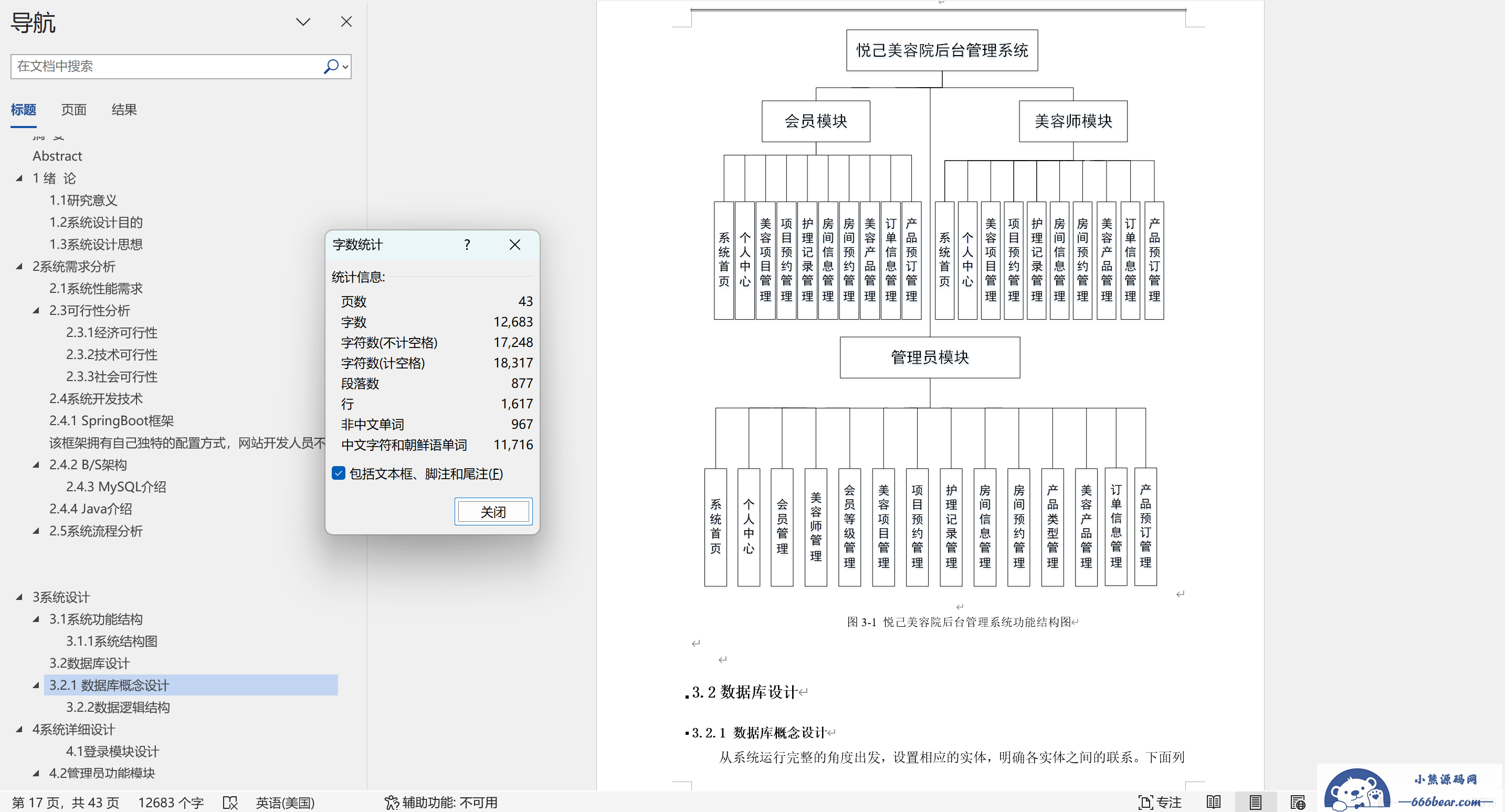This screenshot has width=1505, height=812.
Task: Go to heading 2.4.4 Java介绍
Action: tap(91, 509)
